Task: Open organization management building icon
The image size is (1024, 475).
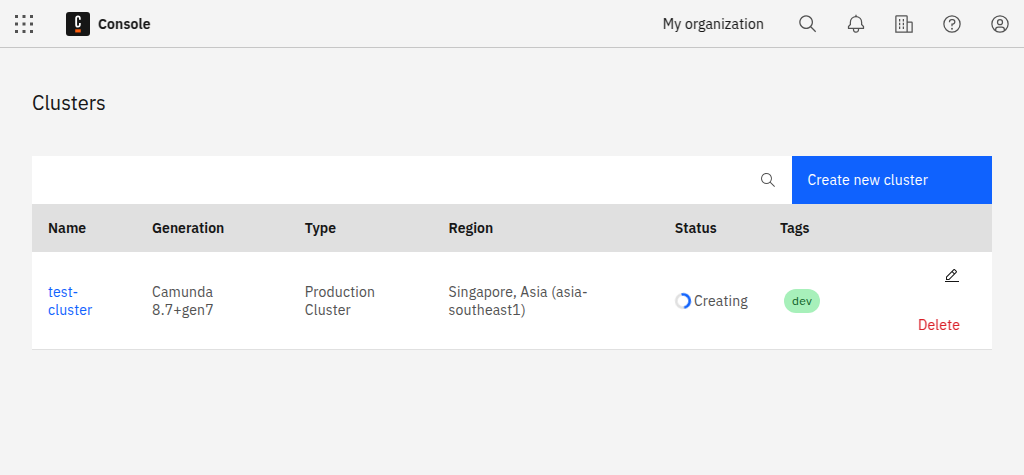Action: click(903, 24)
